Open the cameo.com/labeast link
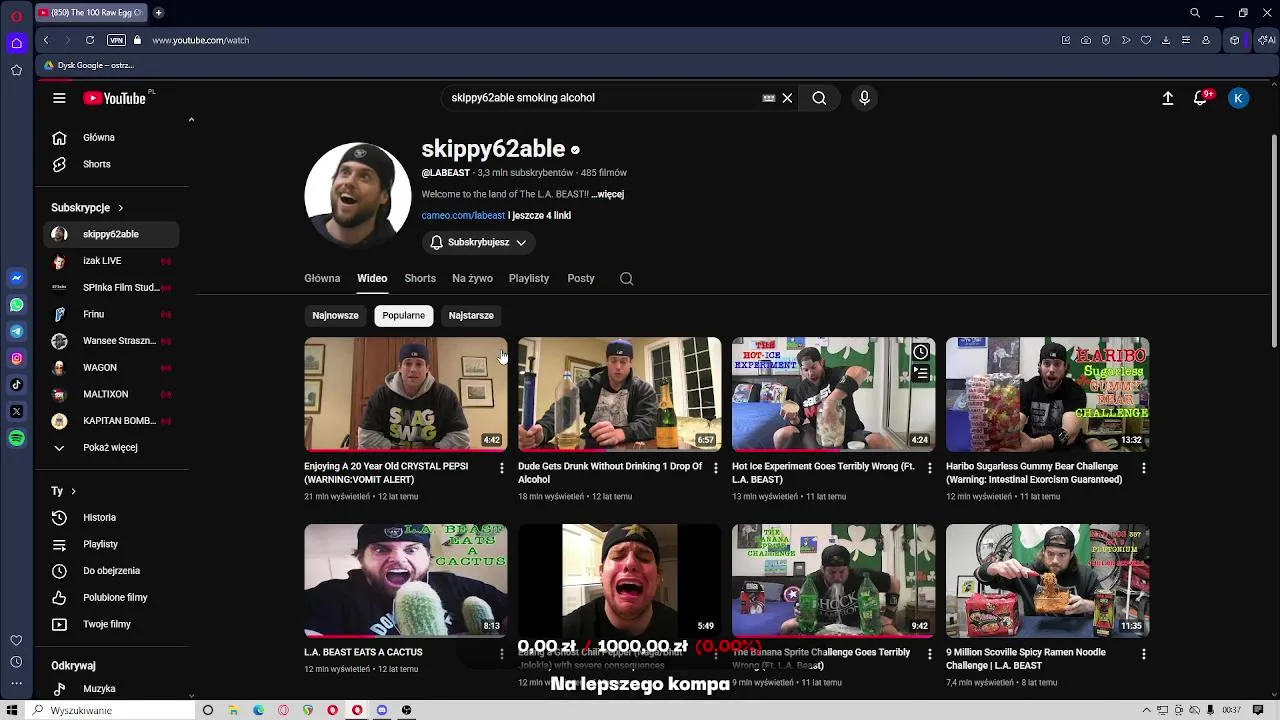 [x=463, y=216]
